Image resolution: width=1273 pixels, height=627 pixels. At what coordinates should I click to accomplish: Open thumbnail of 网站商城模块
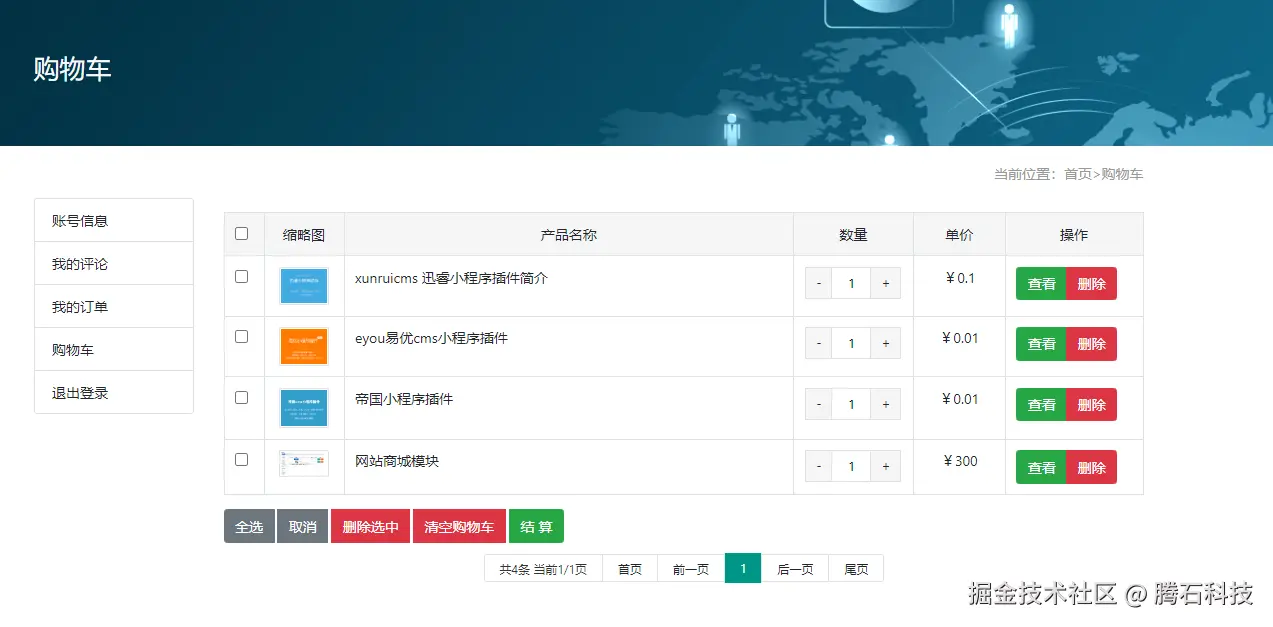pos(304,463)
